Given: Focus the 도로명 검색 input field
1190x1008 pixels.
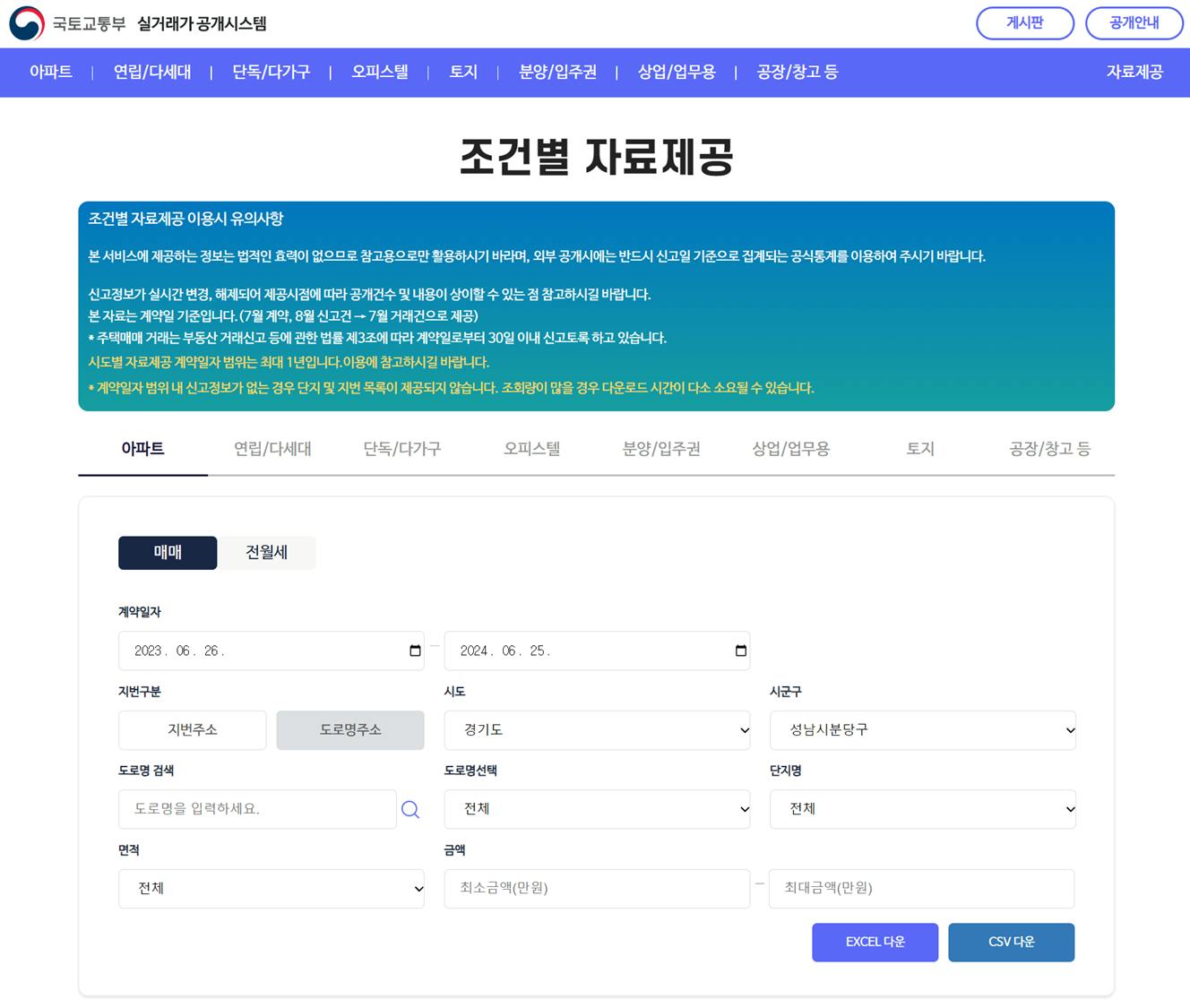Looking at the screenshot, I should coord(257,809).
